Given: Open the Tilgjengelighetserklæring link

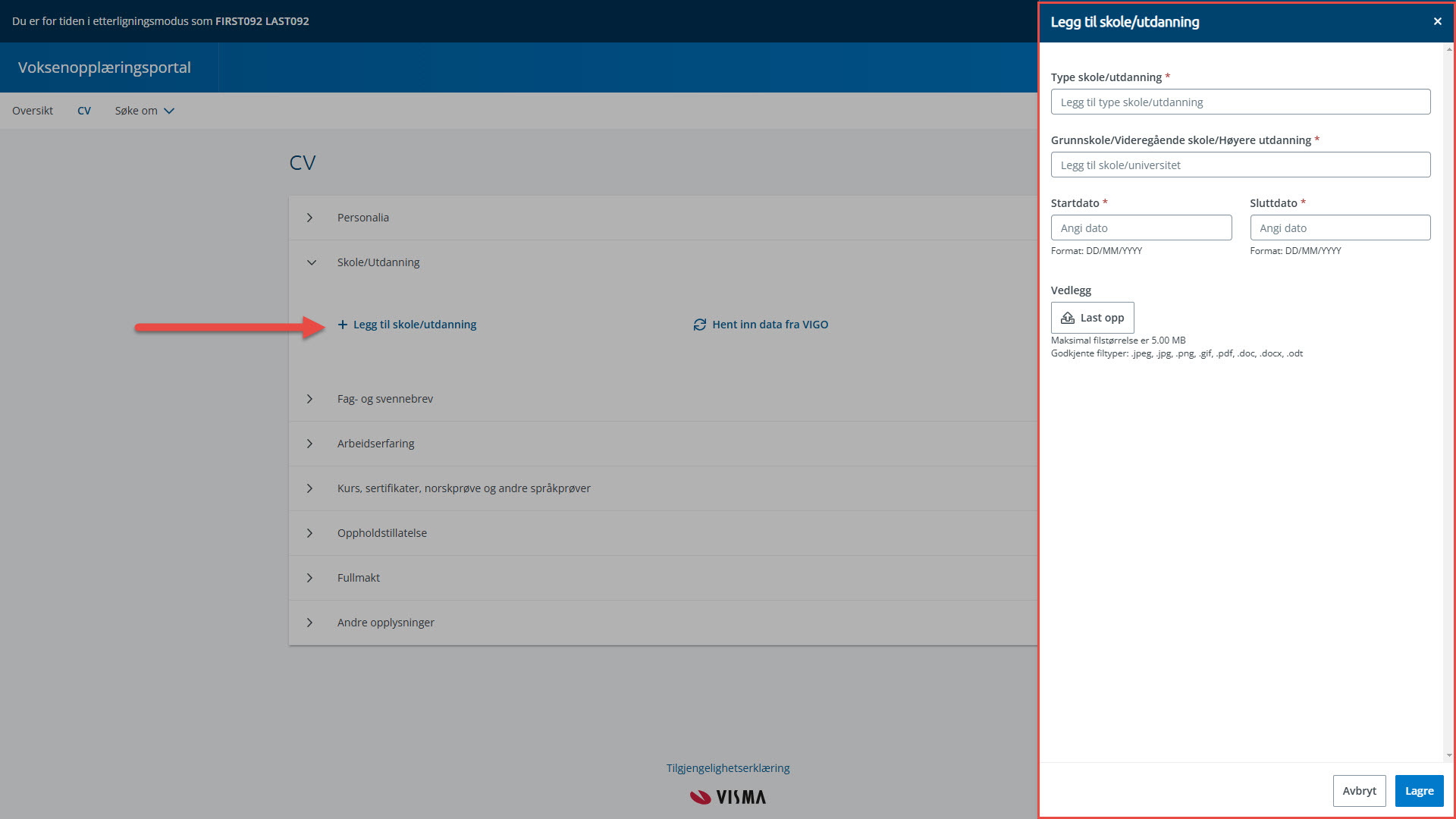Looking at the screenshot, I should [x=728, y=768].
